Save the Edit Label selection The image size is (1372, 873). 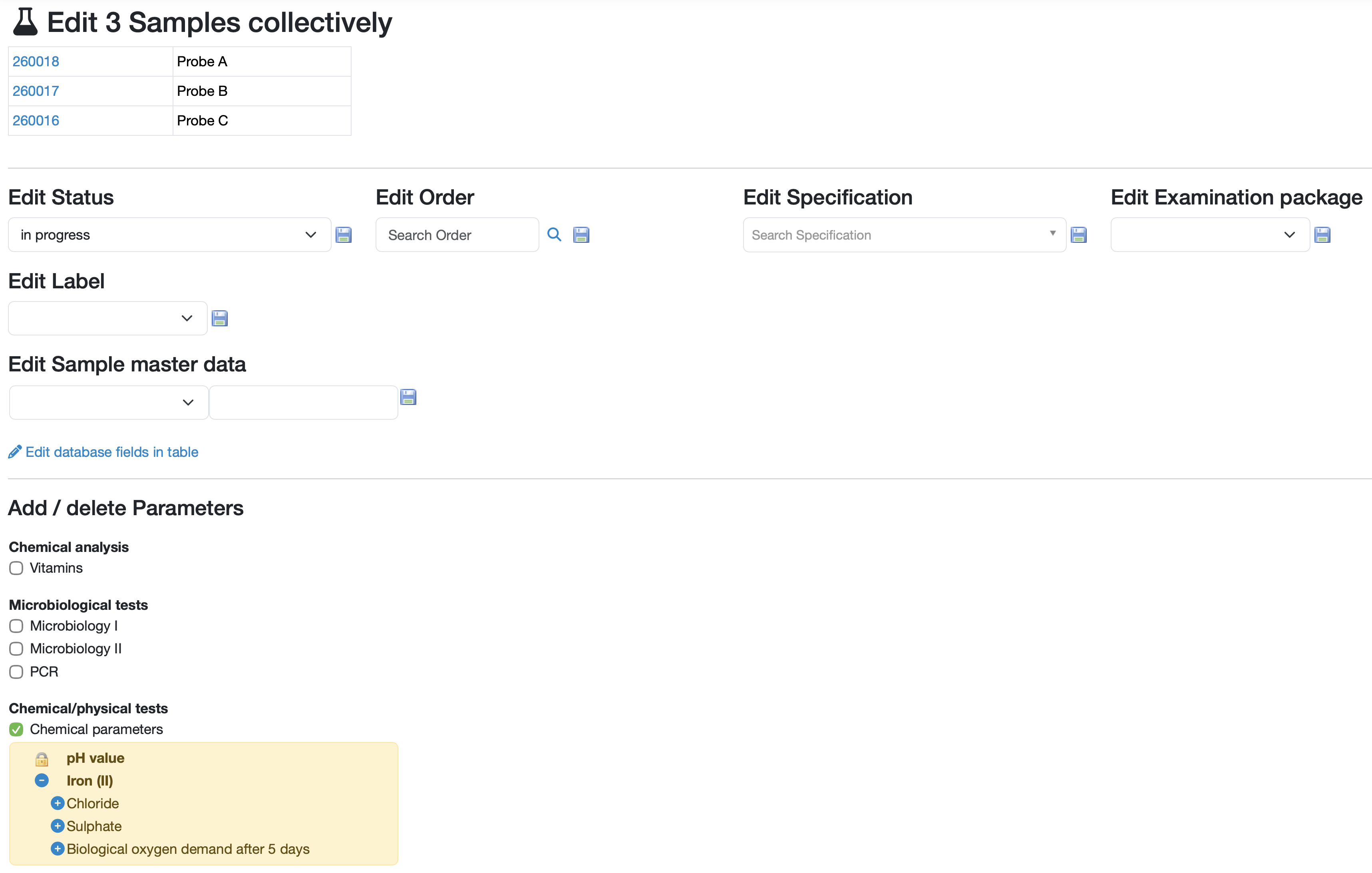tap(220, 318)
